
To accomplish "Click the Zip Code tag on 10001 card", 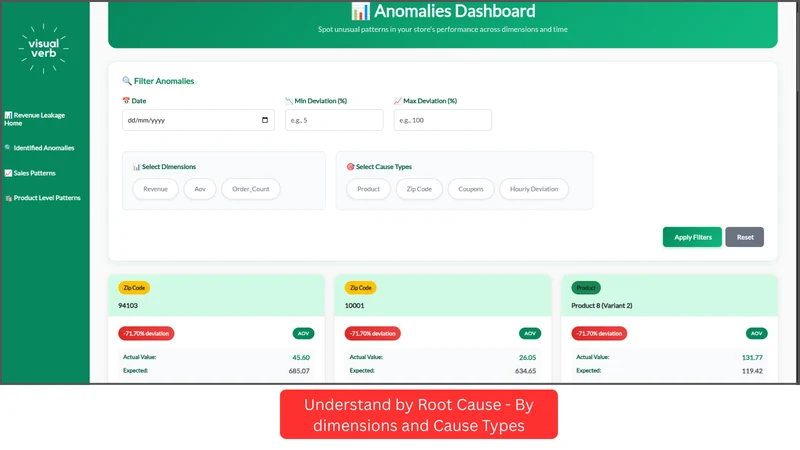I will click(x=361, y=288).
